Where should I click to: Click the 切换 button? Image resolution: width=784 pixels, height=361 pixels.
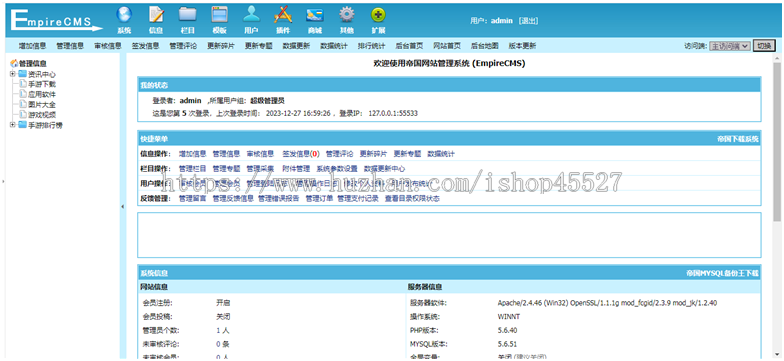tap(764, 46)
